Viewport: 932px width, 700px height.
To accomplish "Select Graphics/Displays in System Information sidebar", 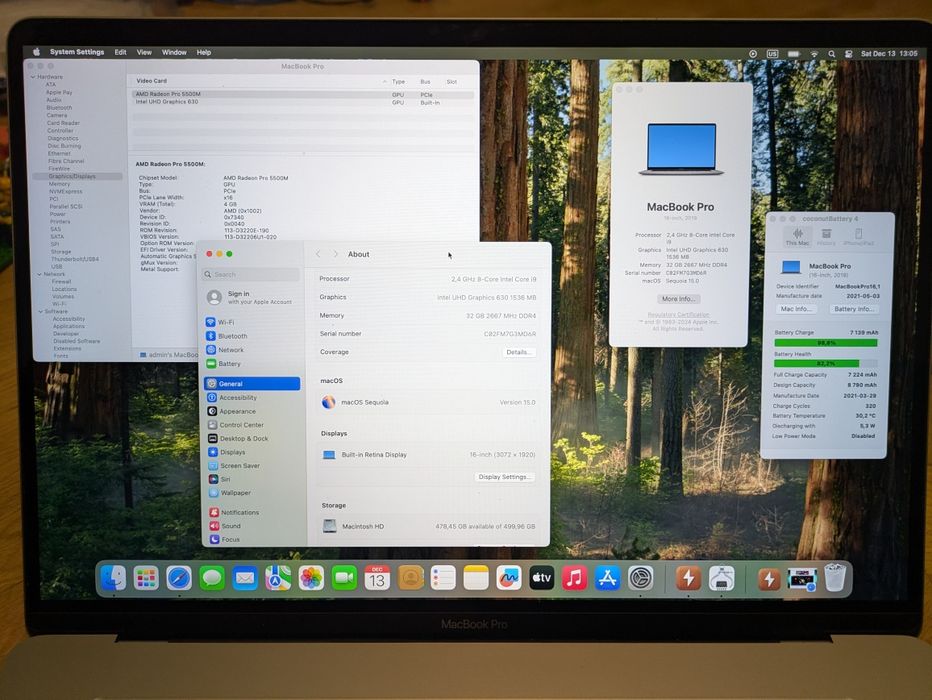I will (x=78, y=176).
